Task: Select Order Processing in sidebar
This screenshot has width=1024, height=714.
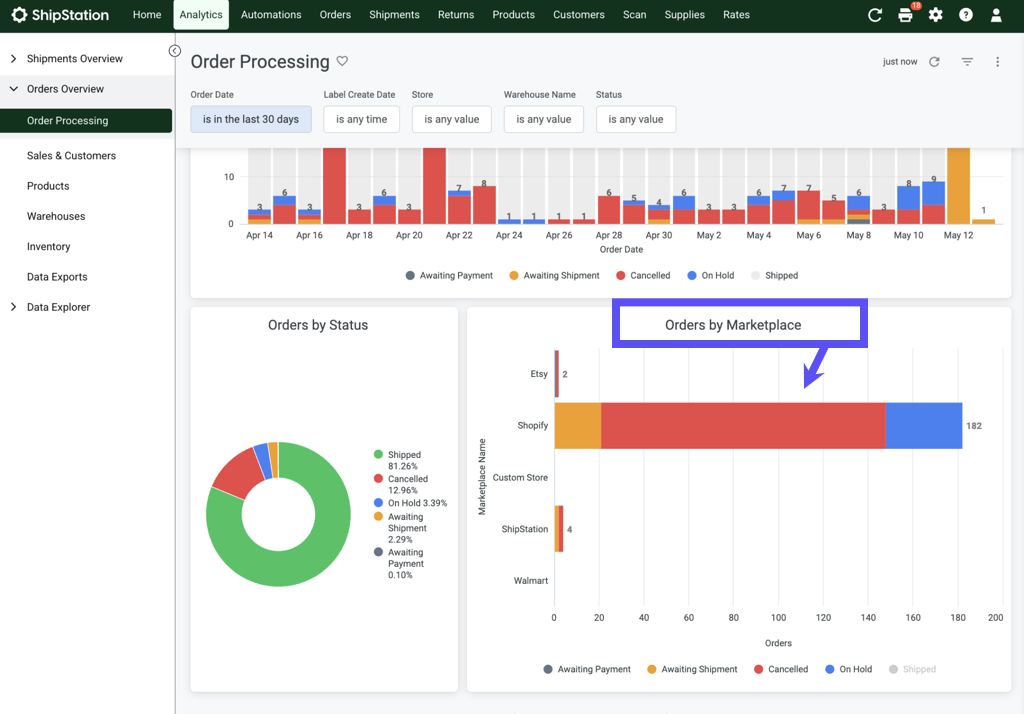Action: (86, 121)
